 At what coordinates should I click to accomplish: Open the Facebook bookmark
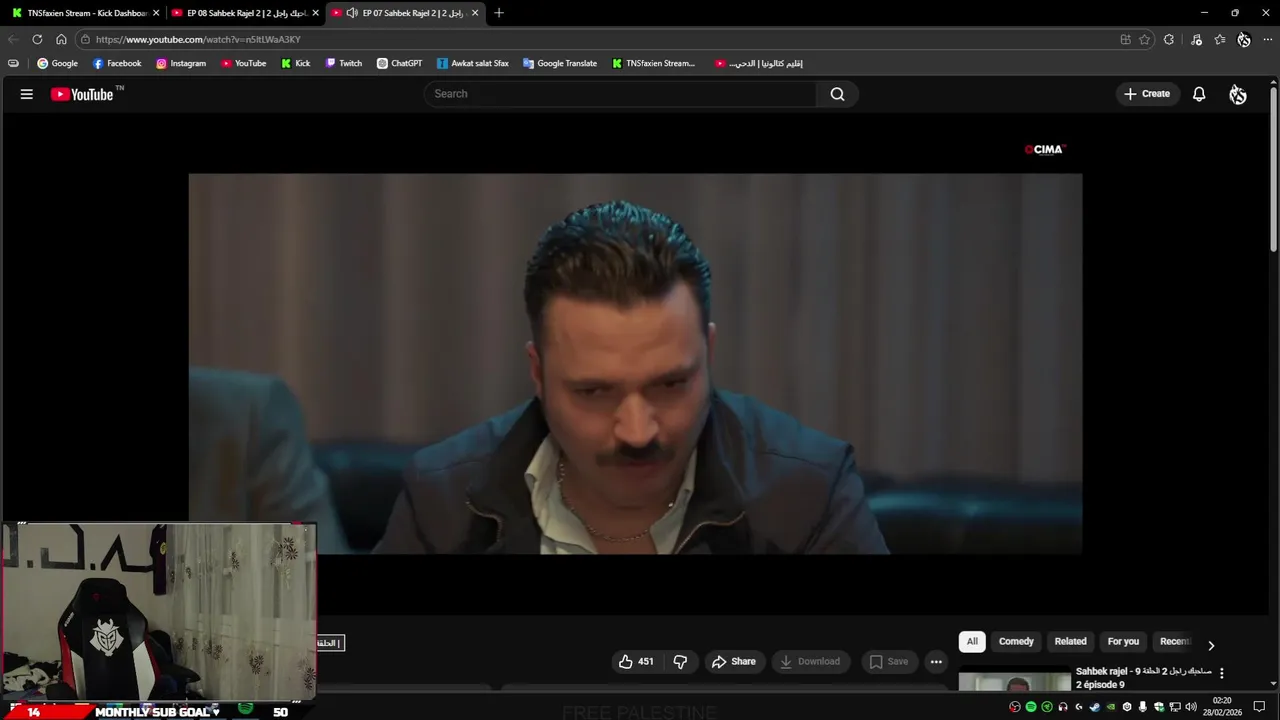117,63
